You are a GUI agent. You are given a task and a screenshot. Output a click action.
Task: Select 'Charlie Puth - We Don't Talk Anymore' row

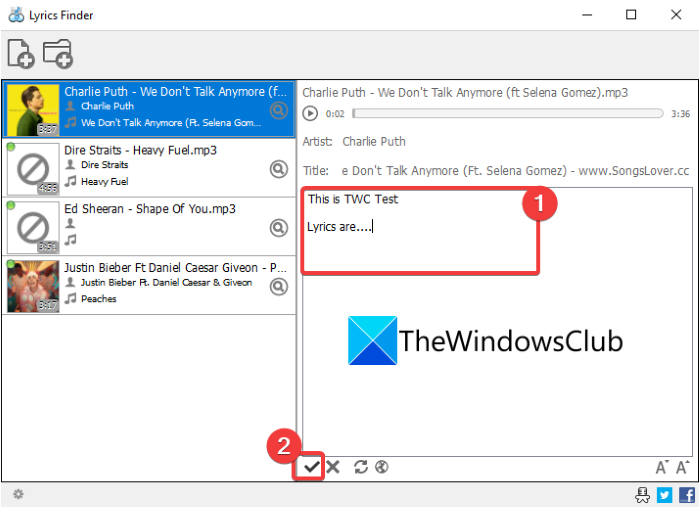(149, 109)
